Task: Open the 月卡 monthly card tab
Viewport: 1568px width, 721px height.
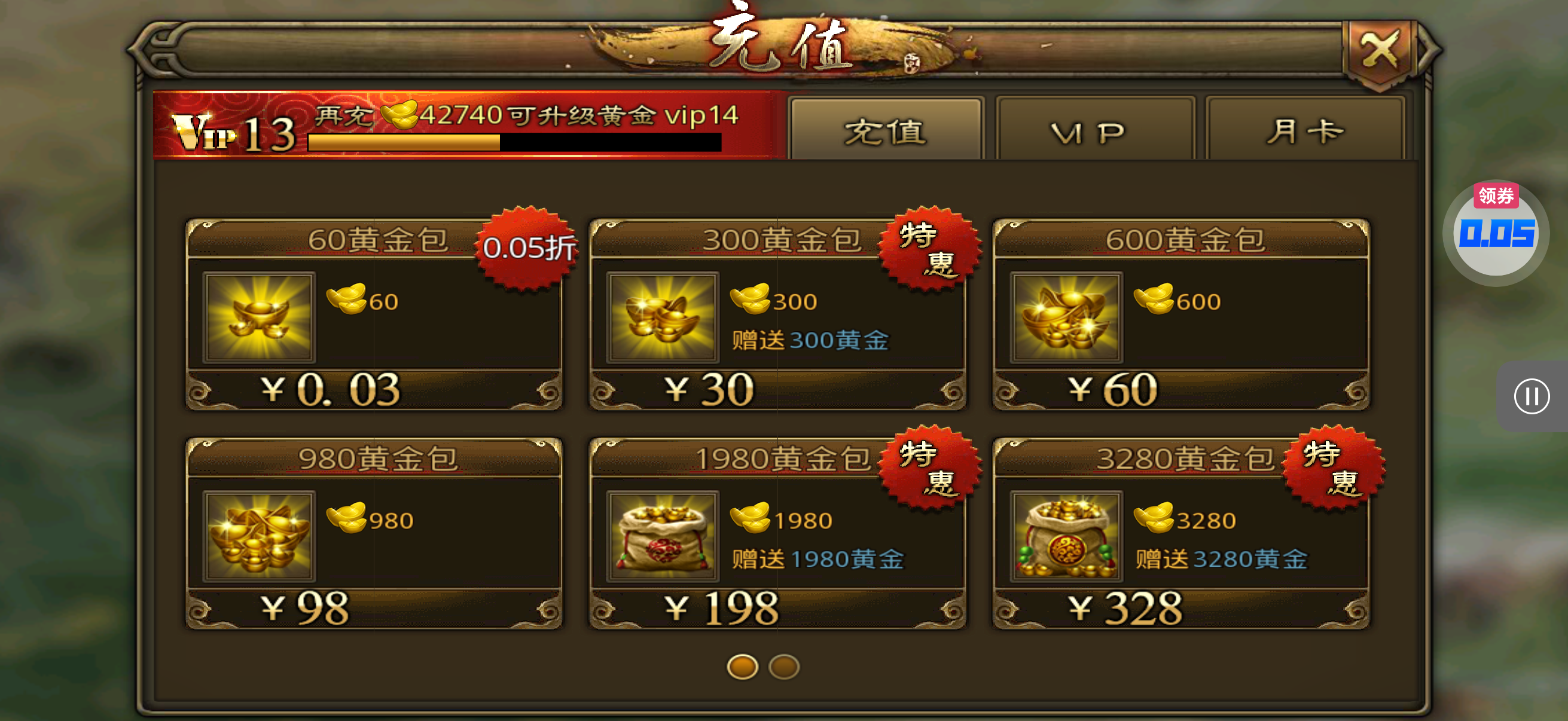Action: coord(1305,130)
